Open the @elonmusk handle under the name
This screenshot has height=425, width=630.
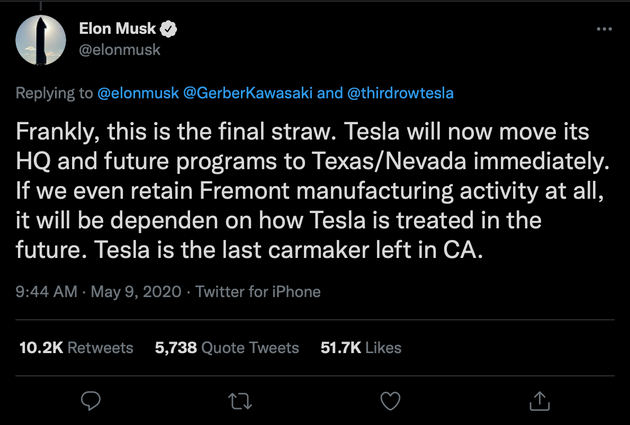119,49
